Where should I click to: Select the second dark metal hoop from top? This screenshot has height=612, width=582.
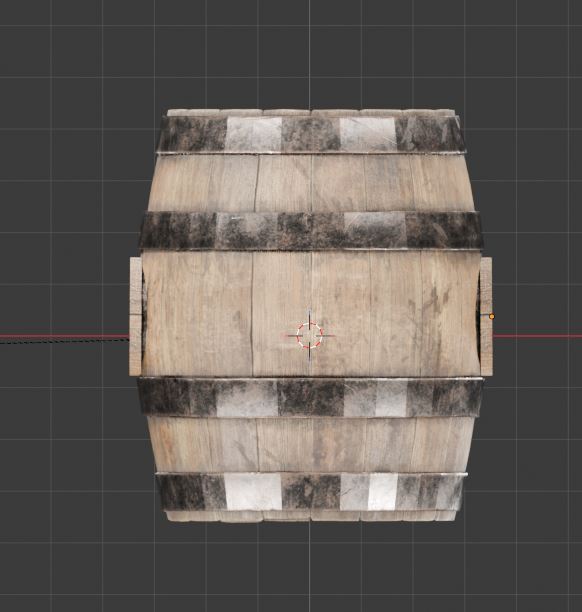pos(311,231)
